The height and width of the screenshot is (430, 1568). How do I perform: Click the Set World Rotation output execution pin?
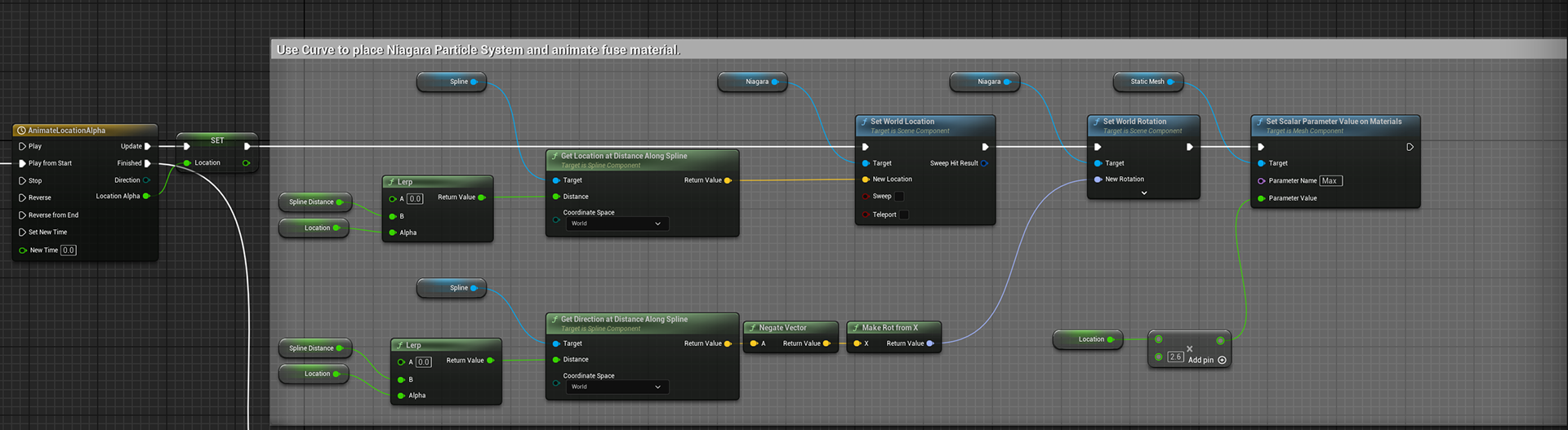[1190, 147]
